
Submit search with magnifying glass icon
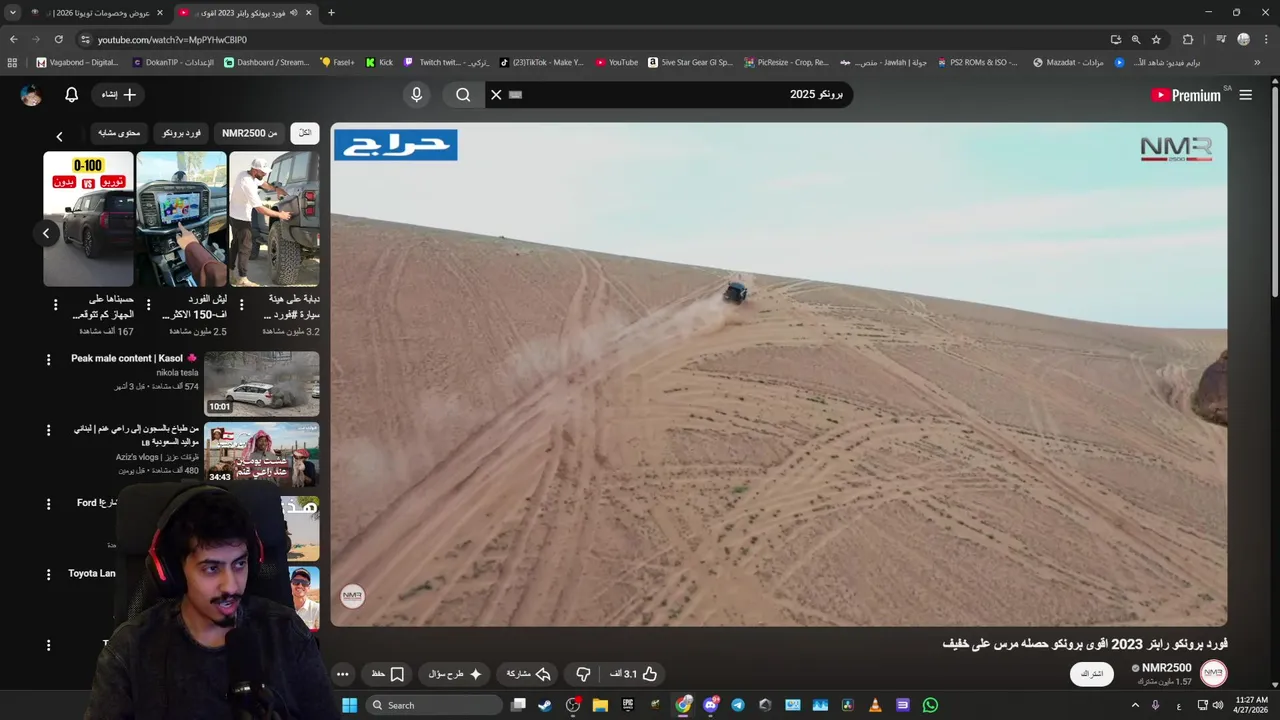pos(463,95)
